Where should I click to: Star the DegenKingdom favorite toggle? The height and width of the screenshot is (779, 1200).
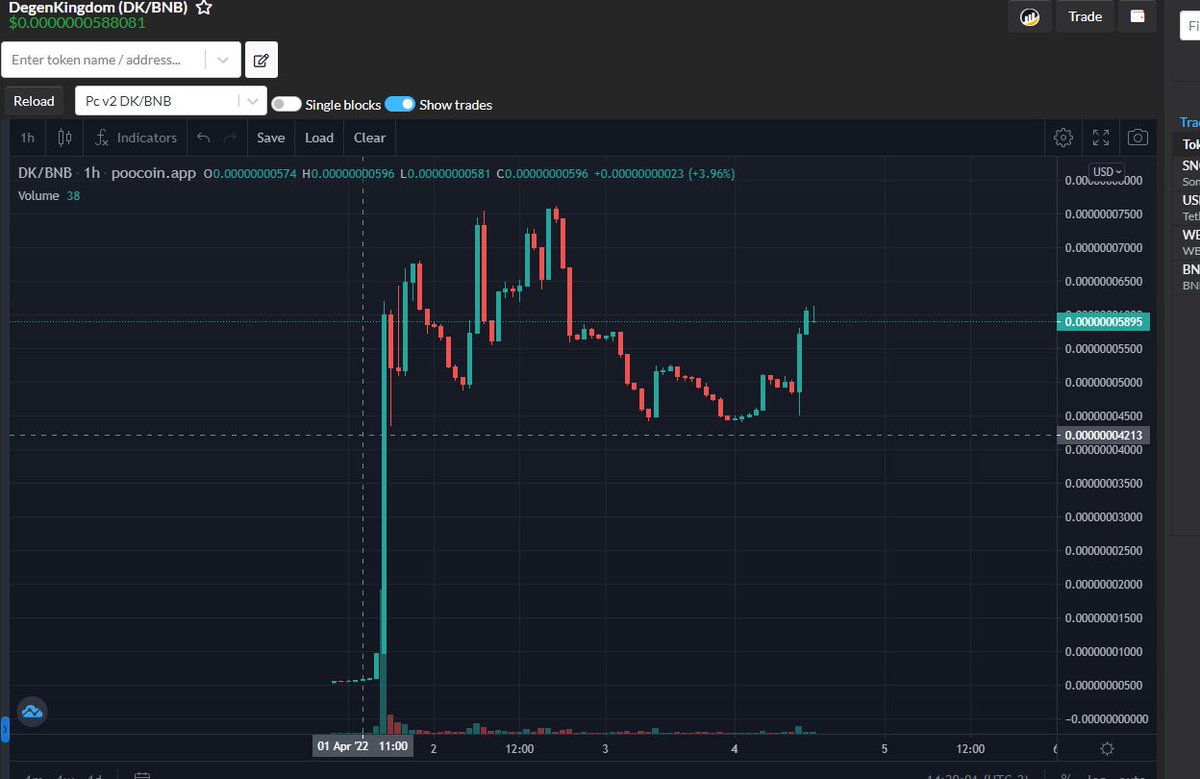coord(203,8)
